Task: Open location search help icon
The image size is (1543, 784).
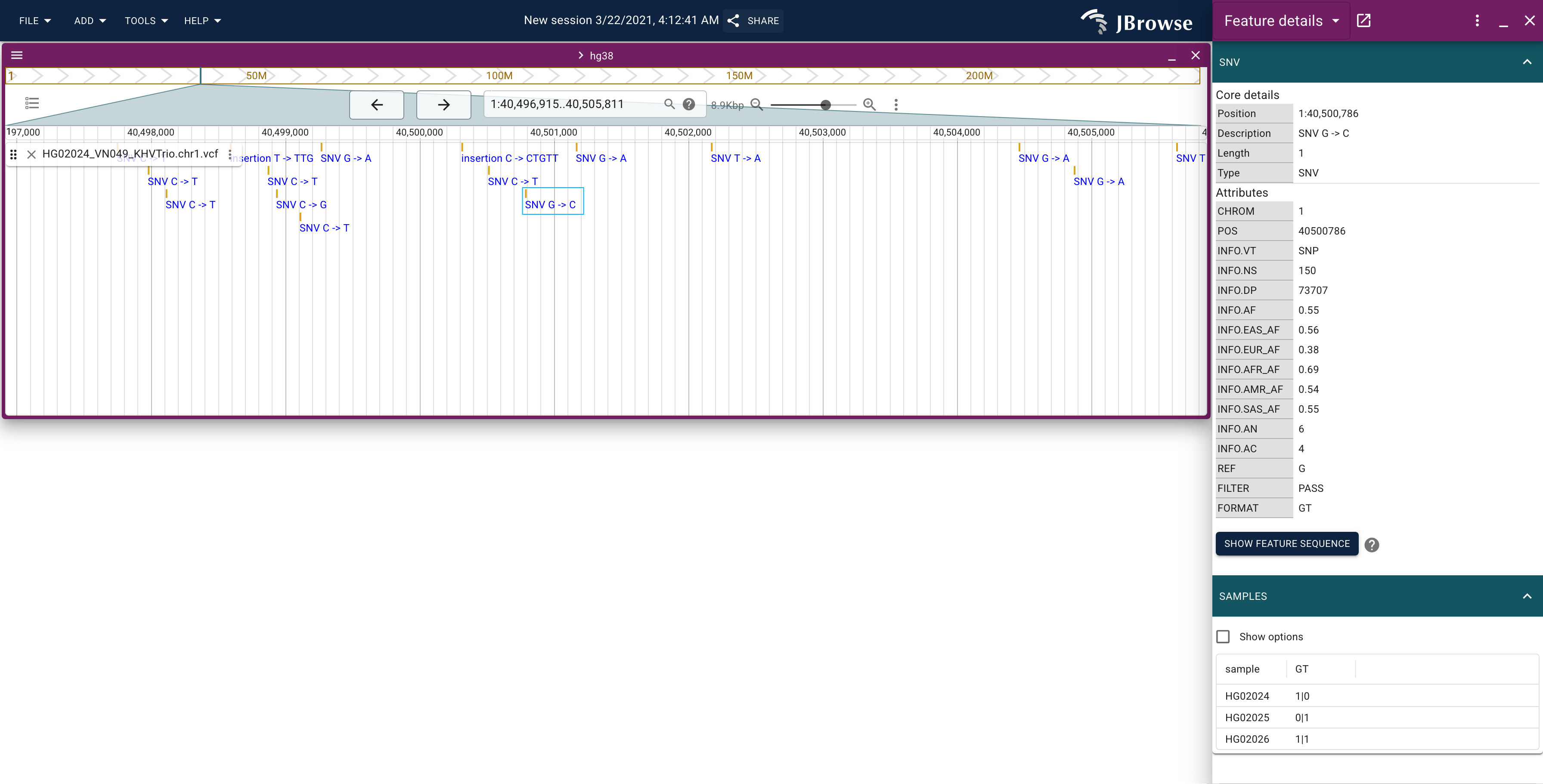Action: [x=689, y=104]
